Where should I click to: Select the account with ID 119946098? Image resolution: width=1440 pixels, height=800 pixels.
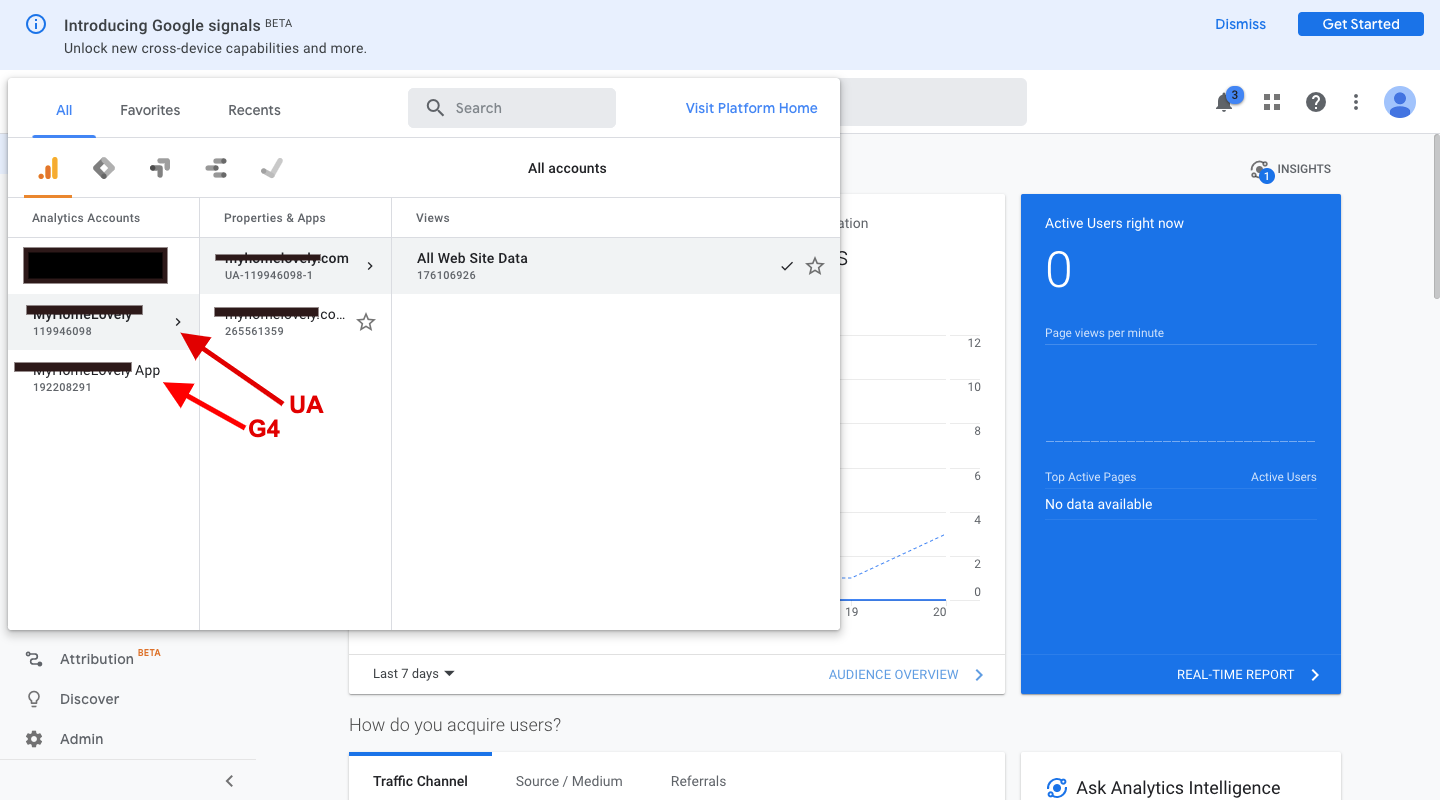[x=104, y=322]
